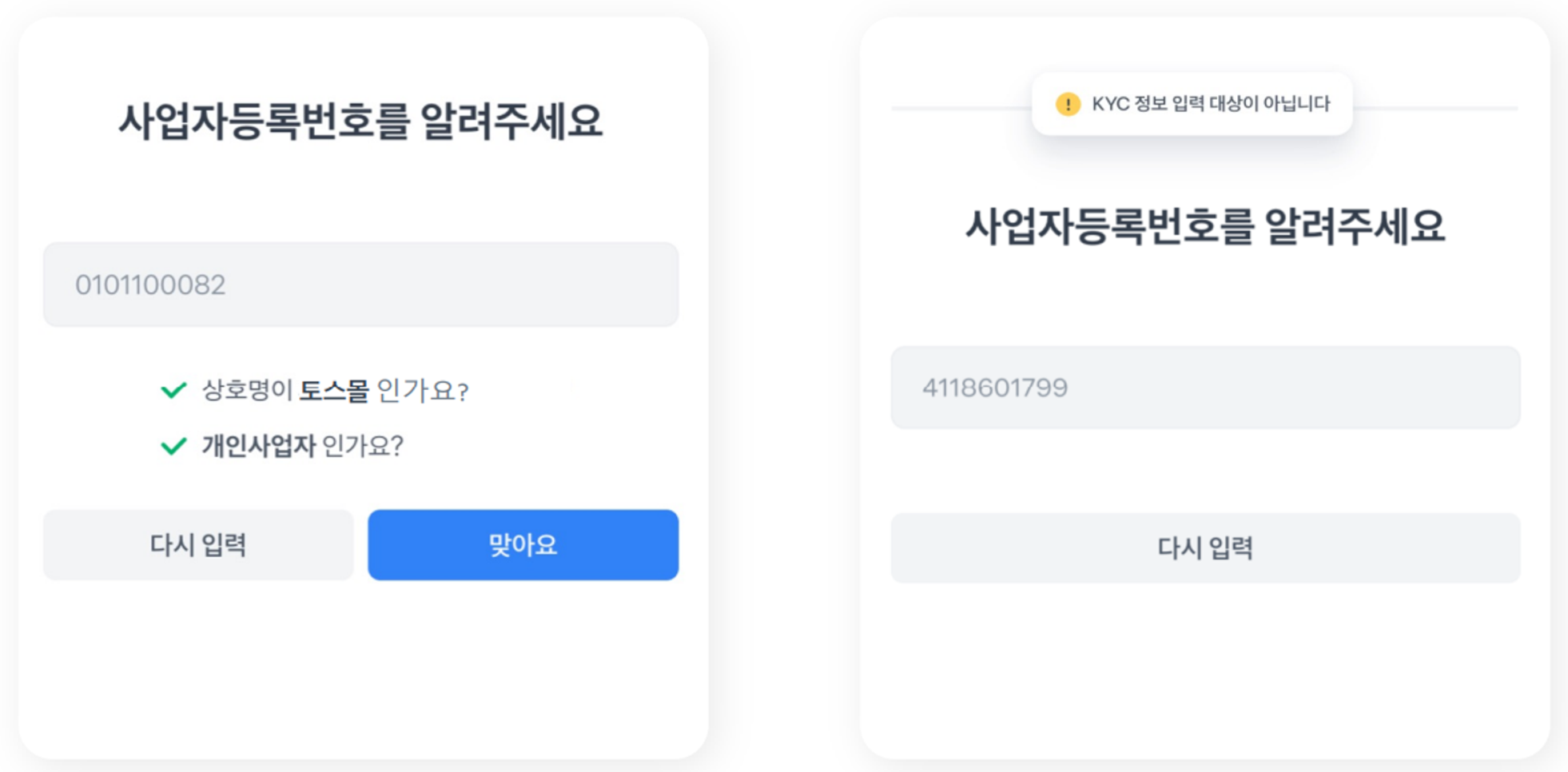Focus the input field showing 4118601799
Image resolution: width=1568 pixels, height=772 pixels.
1205,388
